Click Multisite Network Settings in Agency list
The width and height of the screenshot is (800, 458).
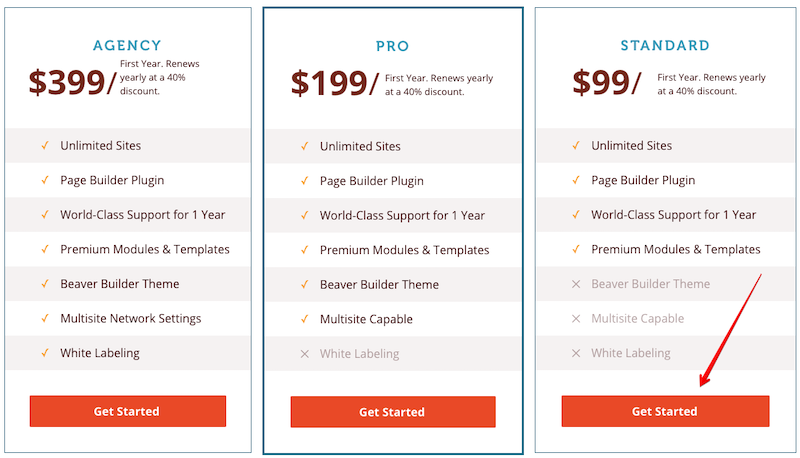[x=131, y=319]
